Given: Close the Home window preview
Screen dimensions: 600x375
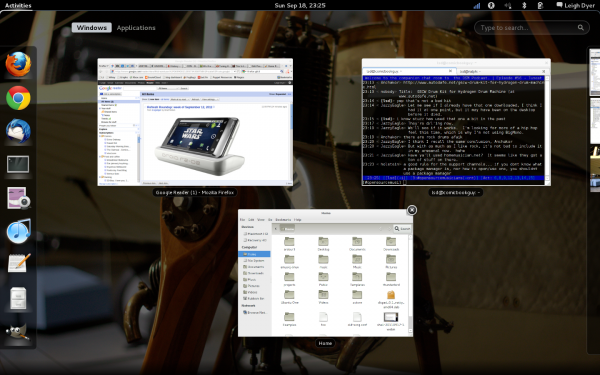Looking at the screenshot, I should point(412,210).
